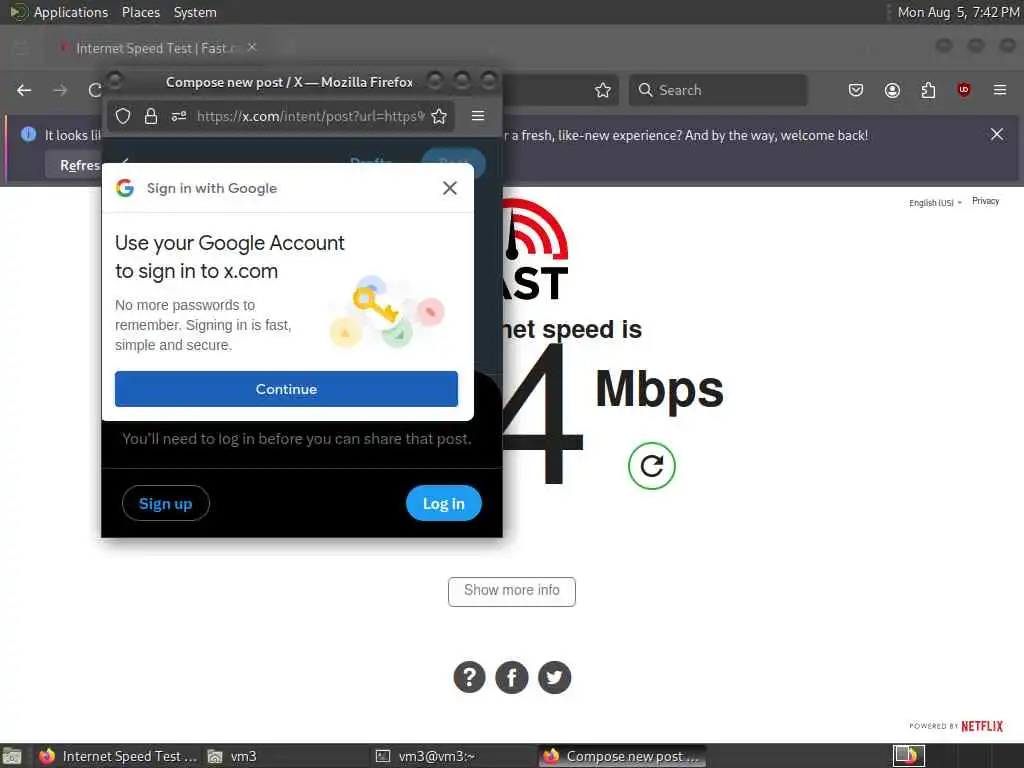Click forward arrow in main Firefox window

pyautogui.click(x=60, y=90)
